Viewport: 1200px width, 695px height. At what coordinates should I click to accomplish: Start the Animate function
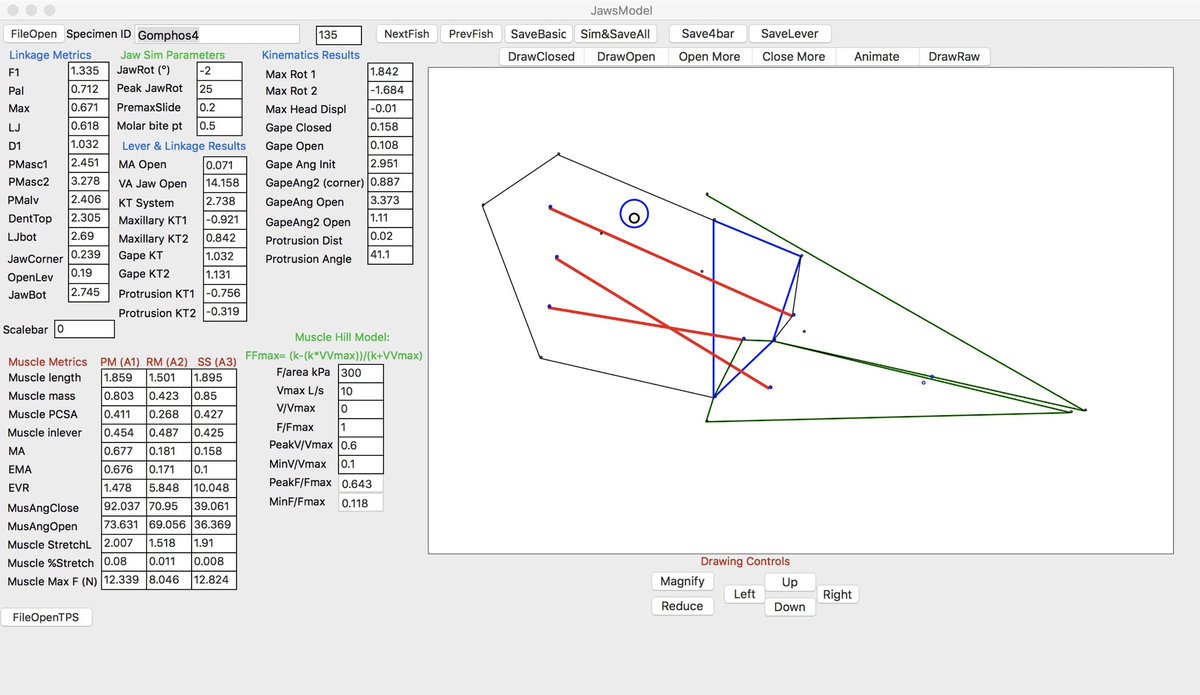(x=876, y=56)
